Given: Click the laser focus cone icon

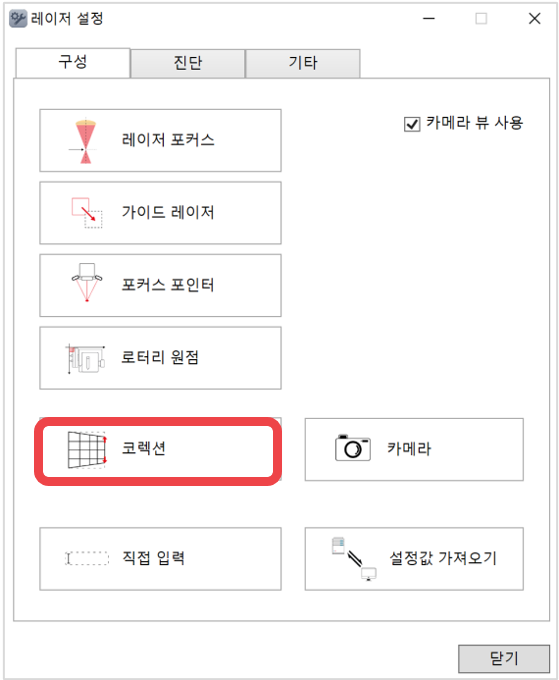Looking at the screenshot, I should coord(85,141).
